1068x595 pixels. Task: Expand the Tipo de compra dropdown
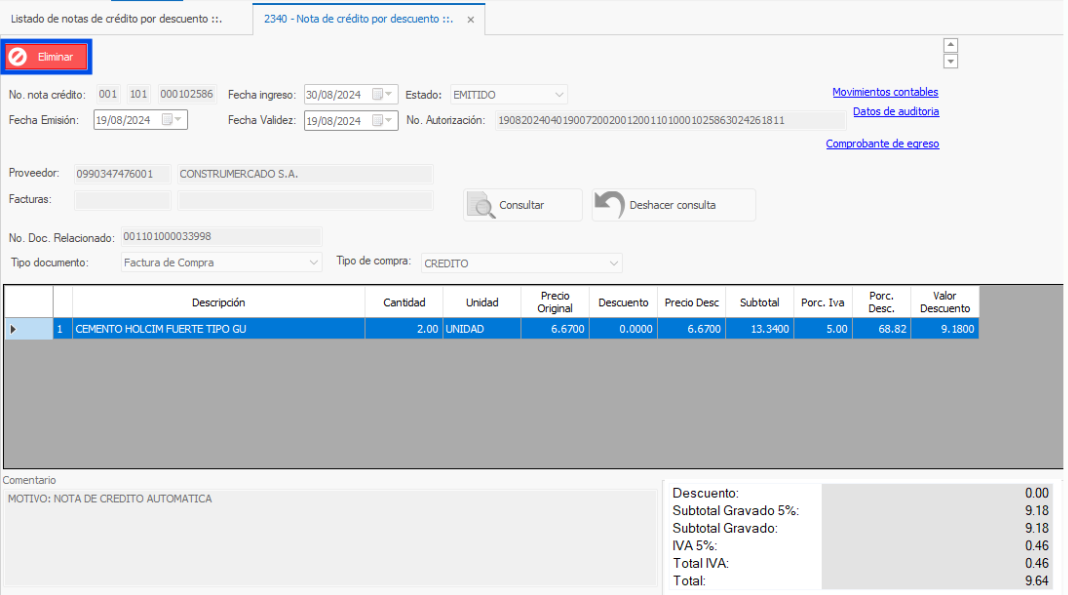click(x=614, y=264)
